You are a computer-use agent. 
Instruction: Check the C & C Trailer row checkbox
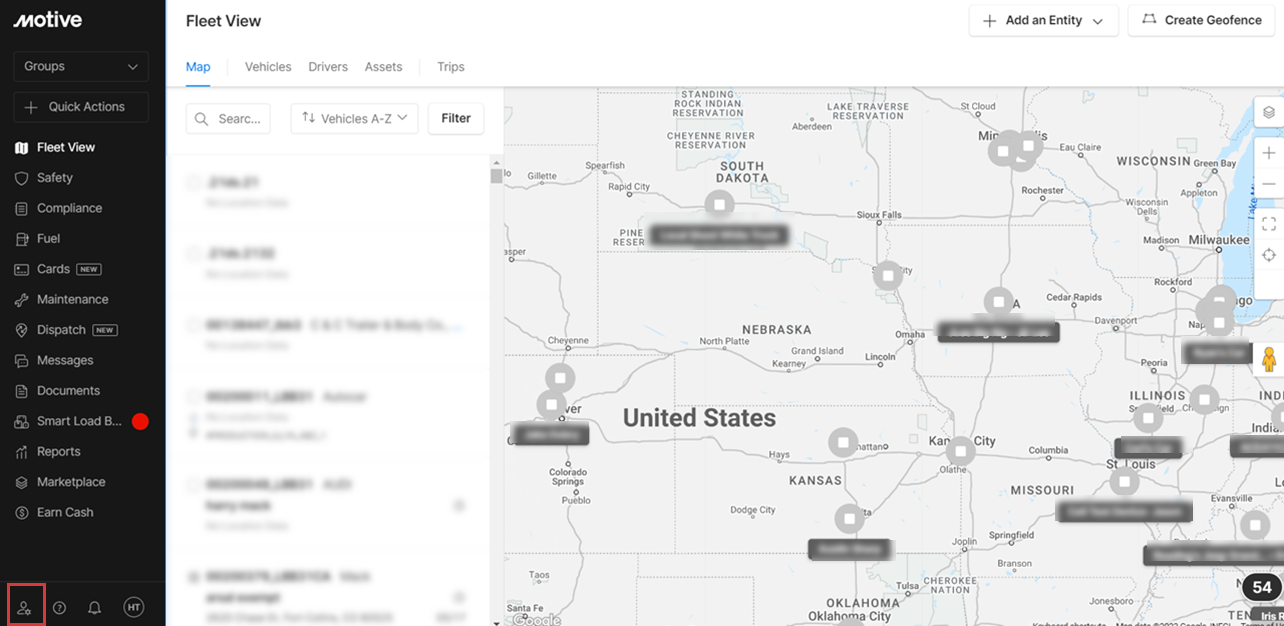194,325
